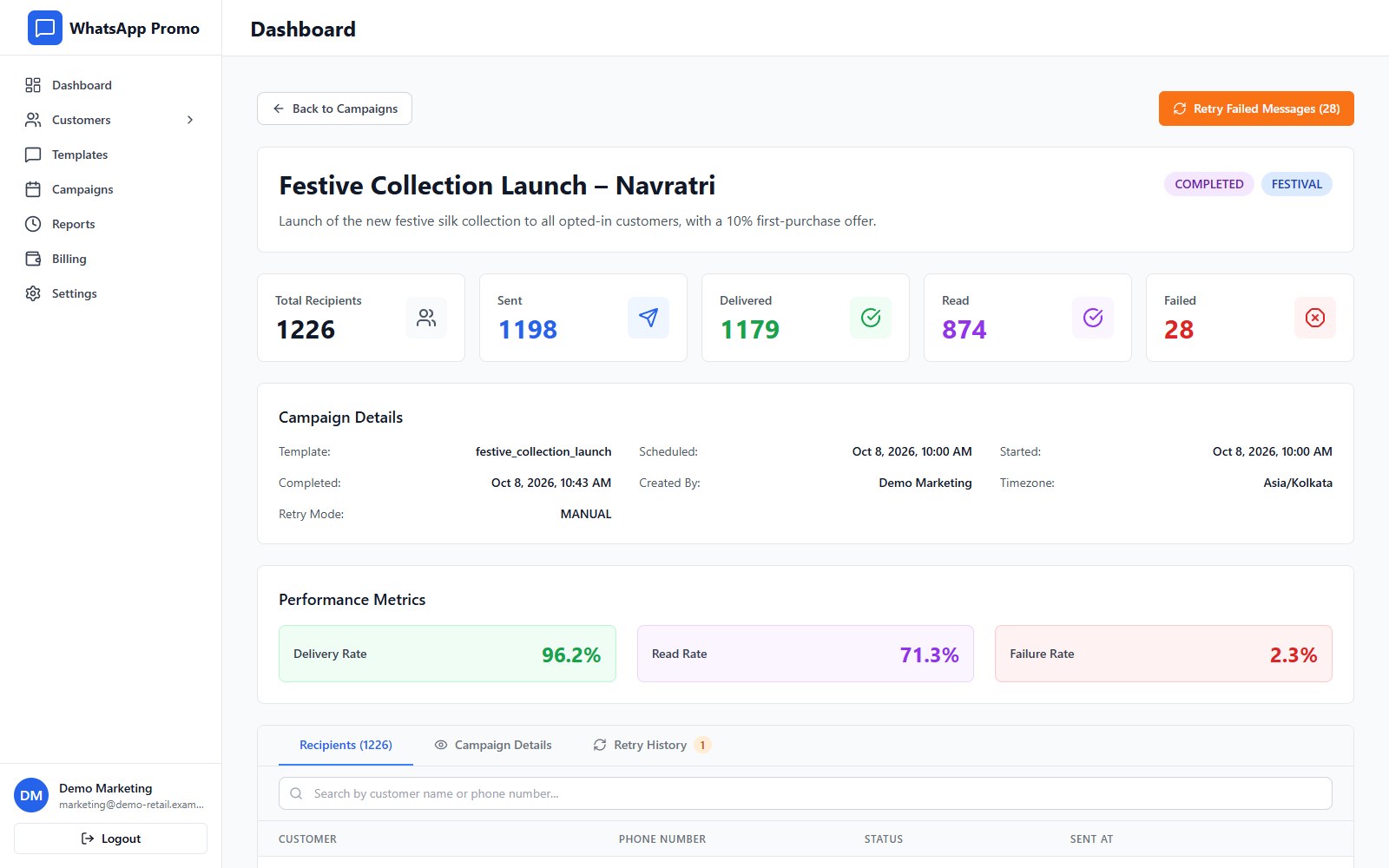
Task: Click the Created By value Demo Marketing
Action: [x=925, y=483]
